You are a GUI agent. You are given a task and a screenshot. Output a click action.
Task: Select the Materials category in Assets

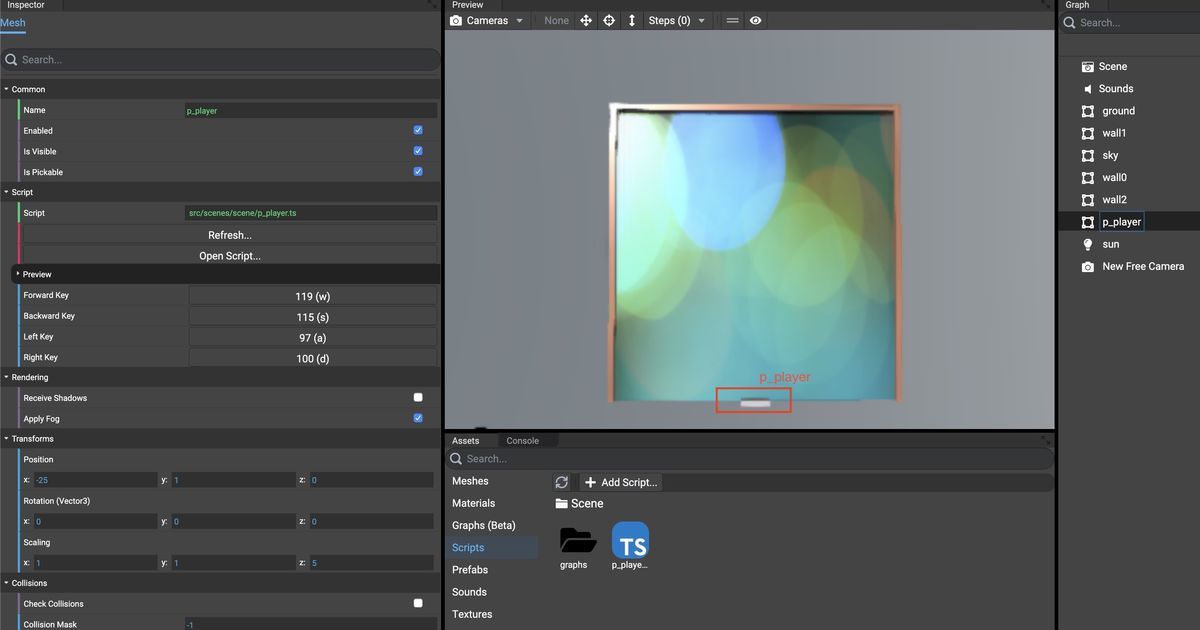click(x=473, y=503)
